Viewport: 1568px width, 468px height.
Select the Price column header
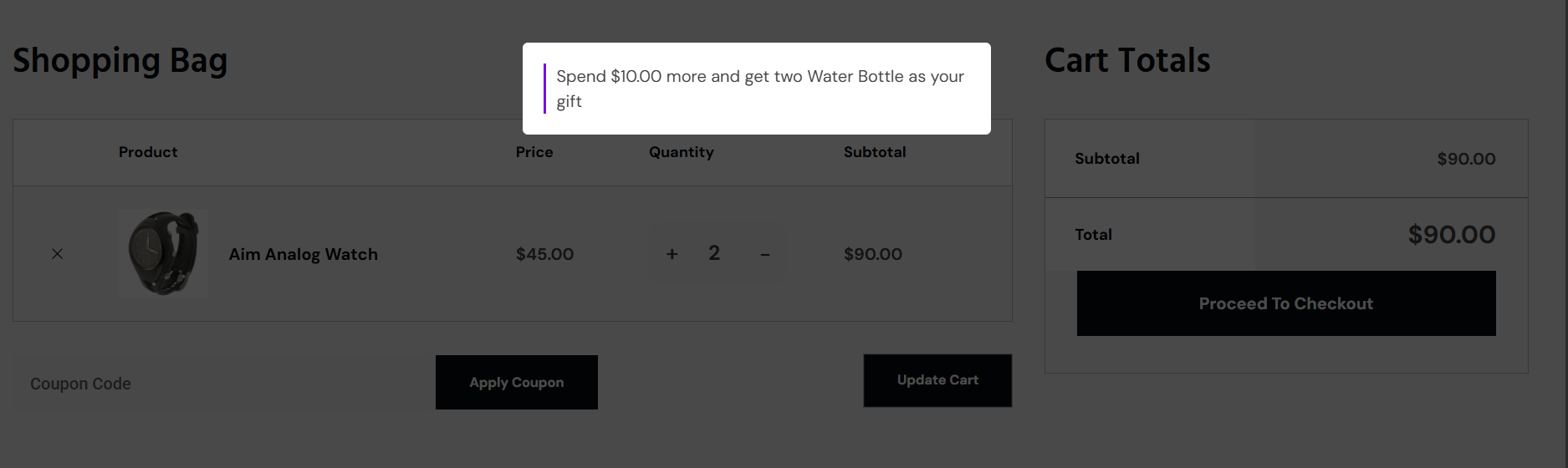point(534,152)
